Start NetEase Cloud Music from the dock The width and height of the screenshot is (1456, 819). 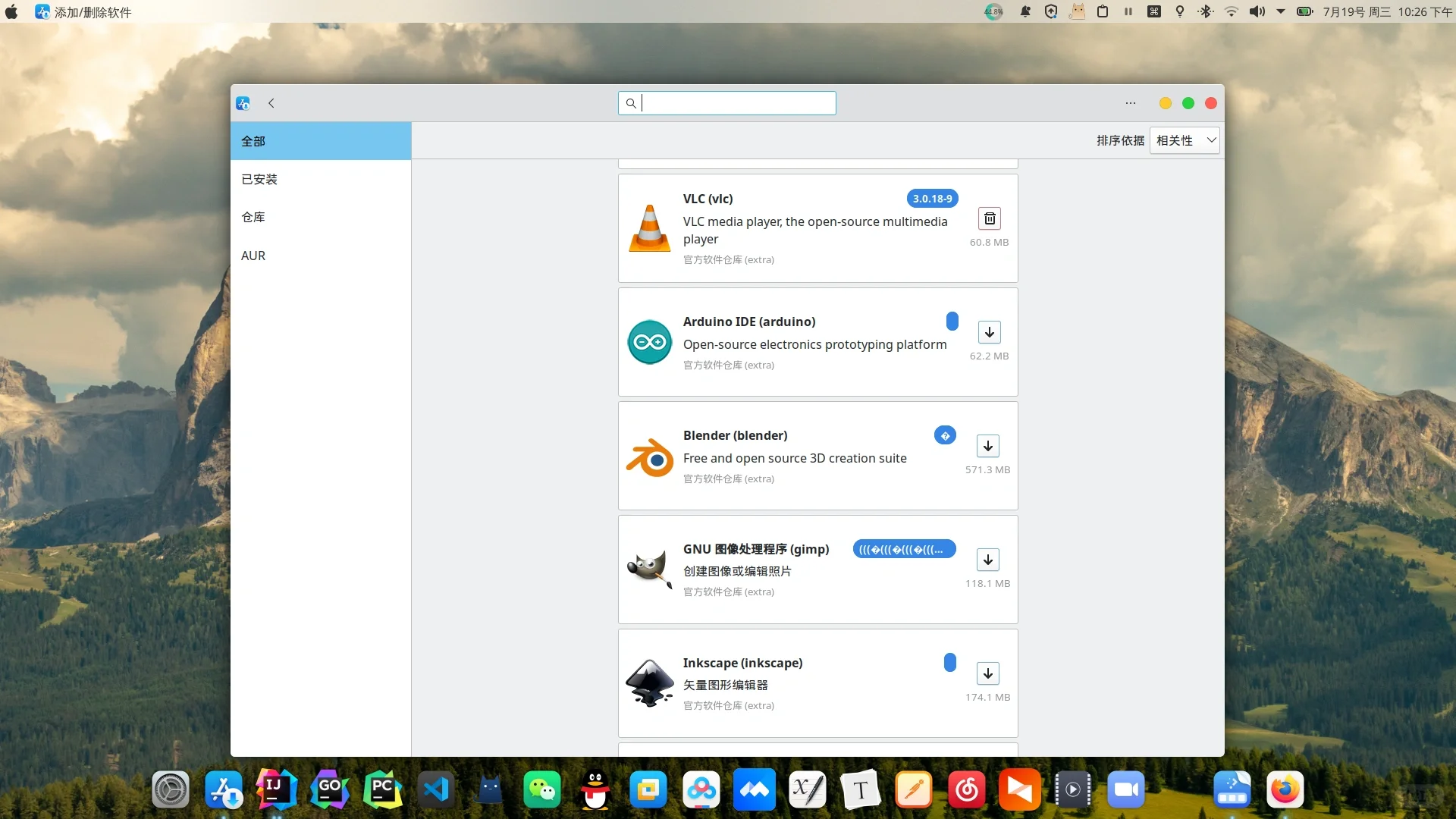coord(966,789)
